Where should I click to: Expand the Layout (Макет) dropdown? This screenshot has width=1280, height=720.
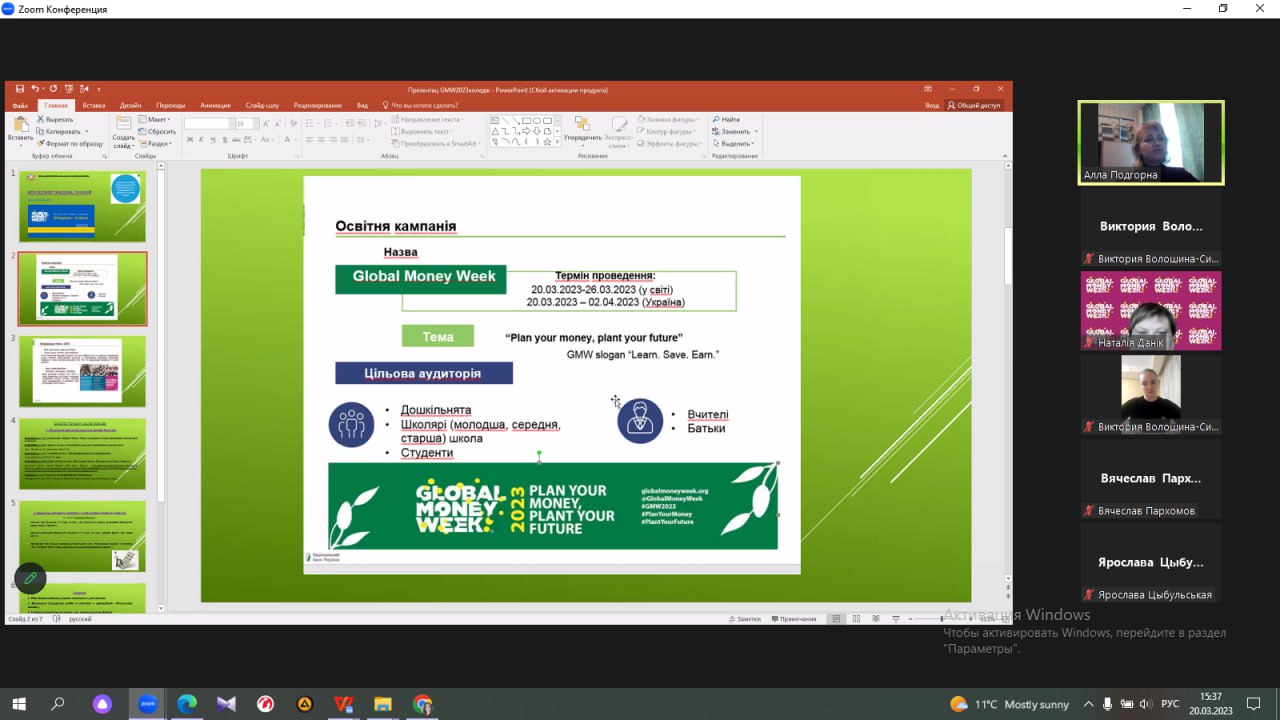point(158,119)
